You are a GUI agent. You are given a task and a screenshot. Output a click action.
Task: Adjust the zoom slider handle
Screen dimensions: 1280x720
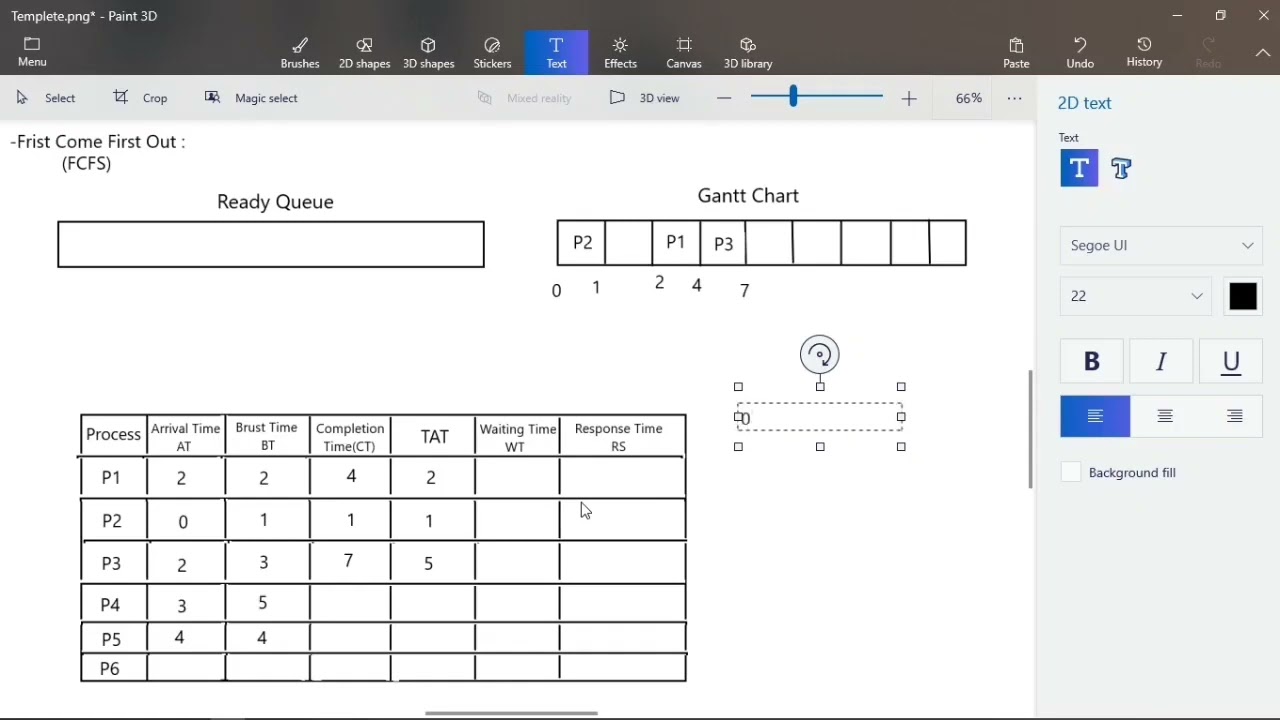click(x=793, y=97)
